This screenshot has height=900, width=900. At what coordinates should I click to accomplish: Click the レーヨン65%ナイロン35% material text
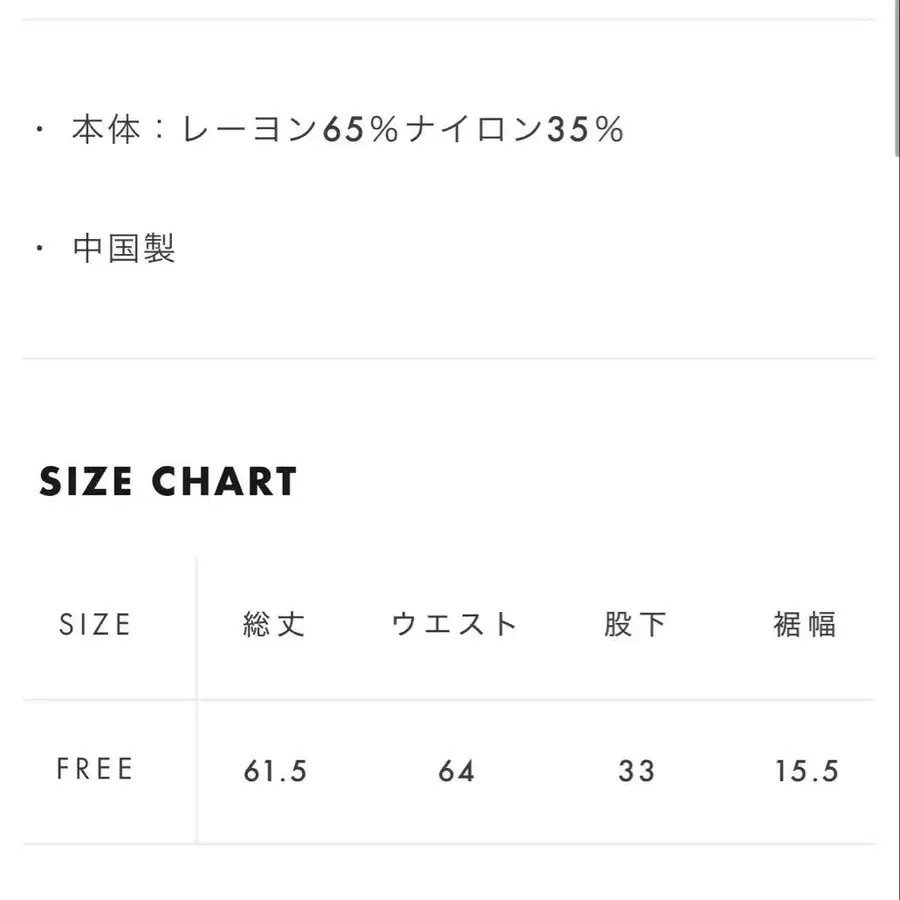pyautogui.click(x=403, y=129)
